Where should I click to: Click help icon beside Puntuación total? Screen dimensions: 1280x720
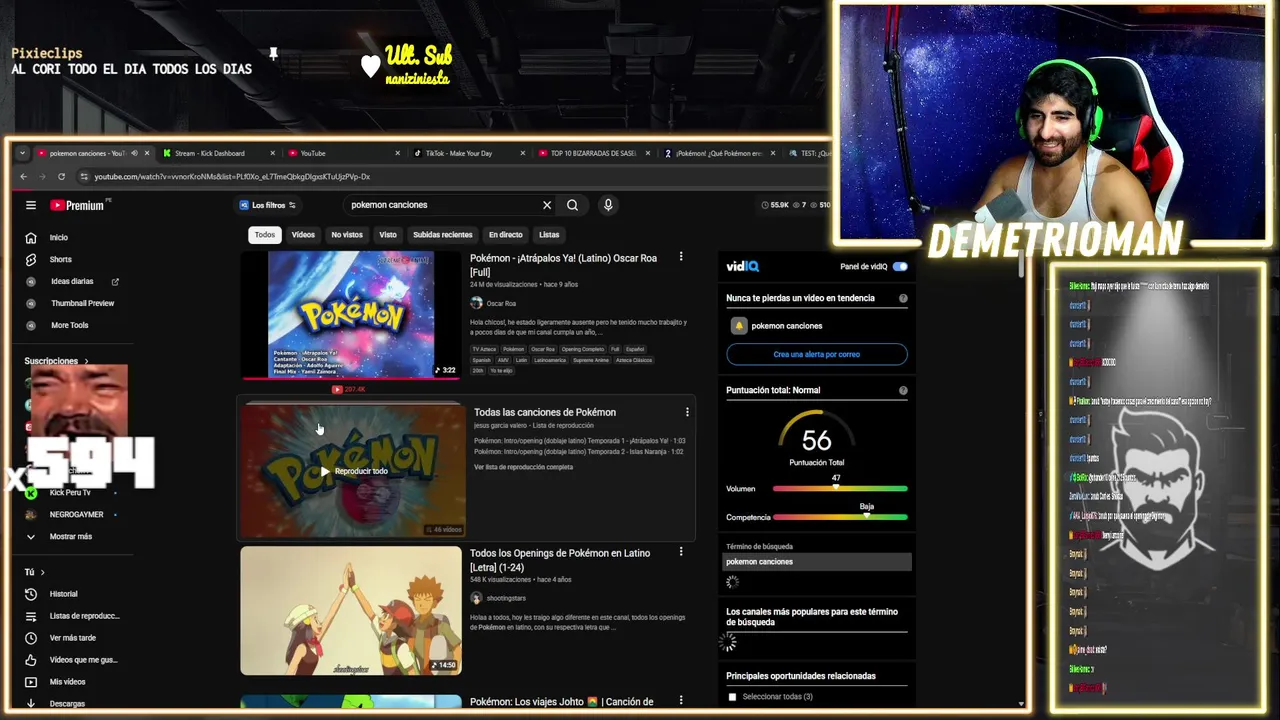[x=903, y=390]
